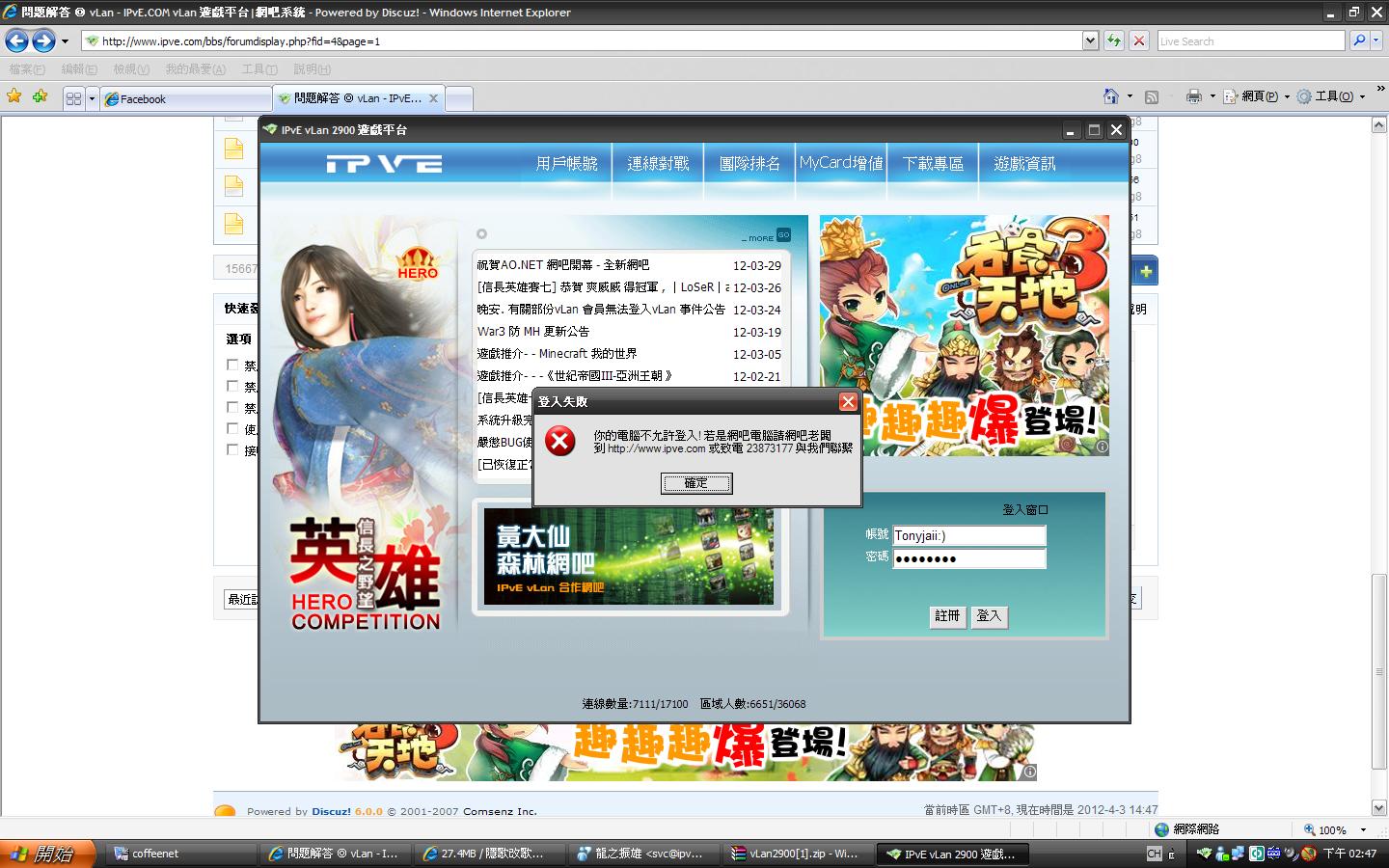
Task: Open news item 祝賀AO.NET 網吧開幕
Action: (563, 265)
